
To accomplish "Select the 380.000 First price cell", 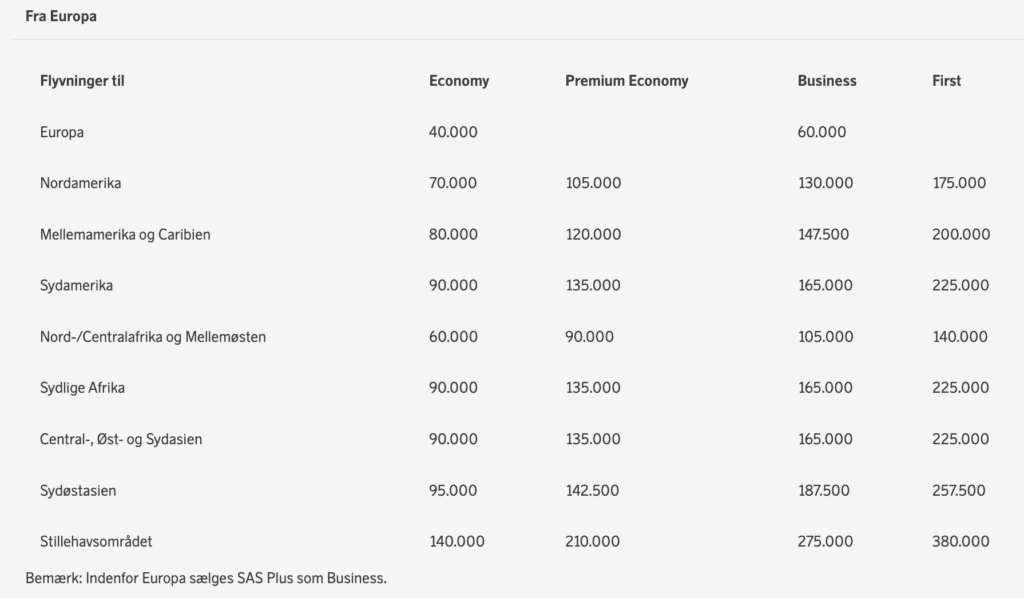I will 960,542.
